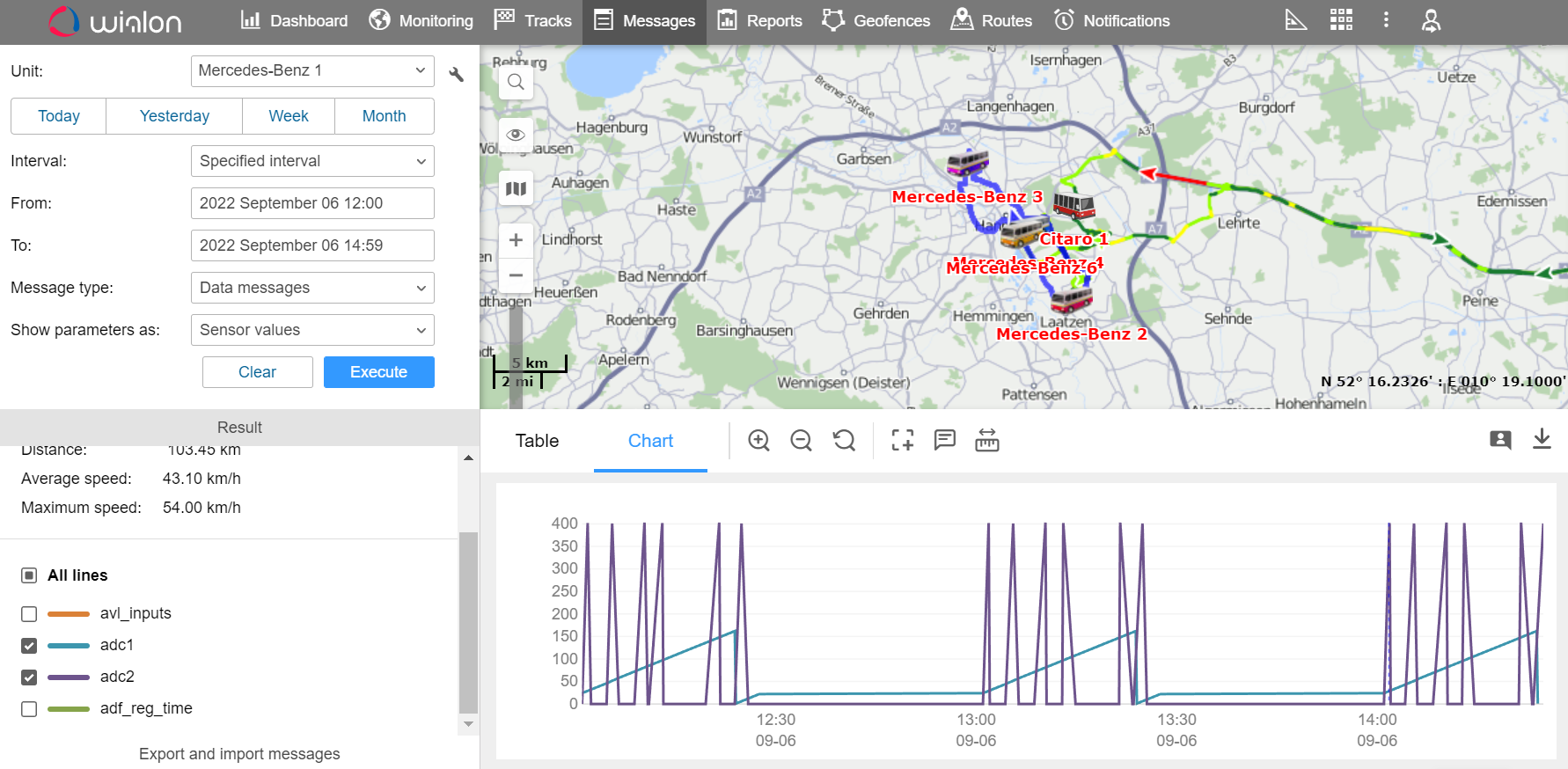This screenshot has width=1568, height=769.
Task: Open the user account icon
Action: pos(1431,20)
